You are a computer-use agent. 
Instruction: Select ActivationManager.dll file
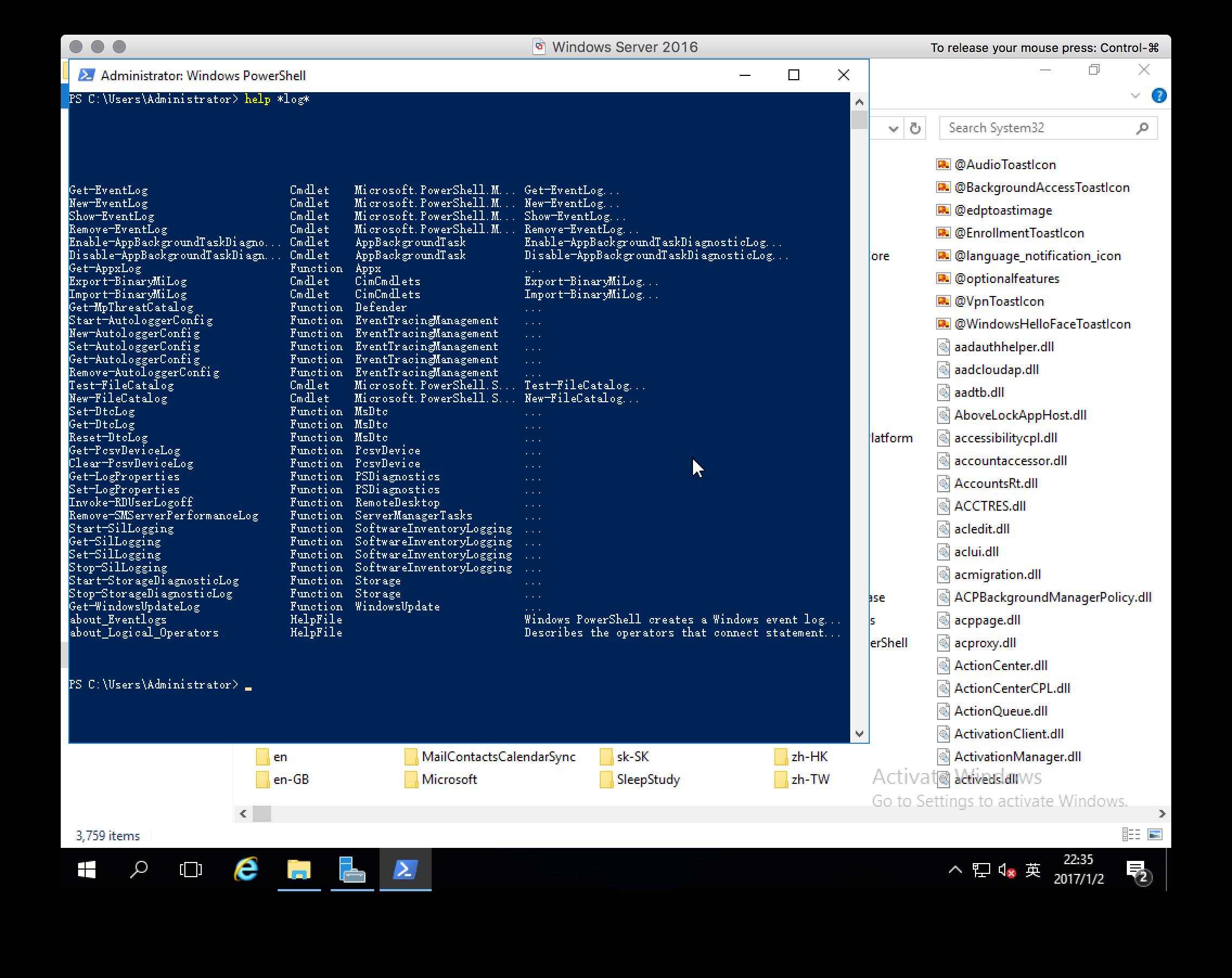point(1009,756)
